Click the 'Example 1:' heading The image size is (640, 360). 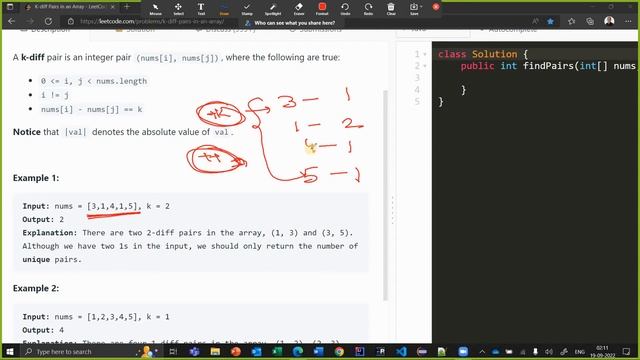(x=36, y=178)
